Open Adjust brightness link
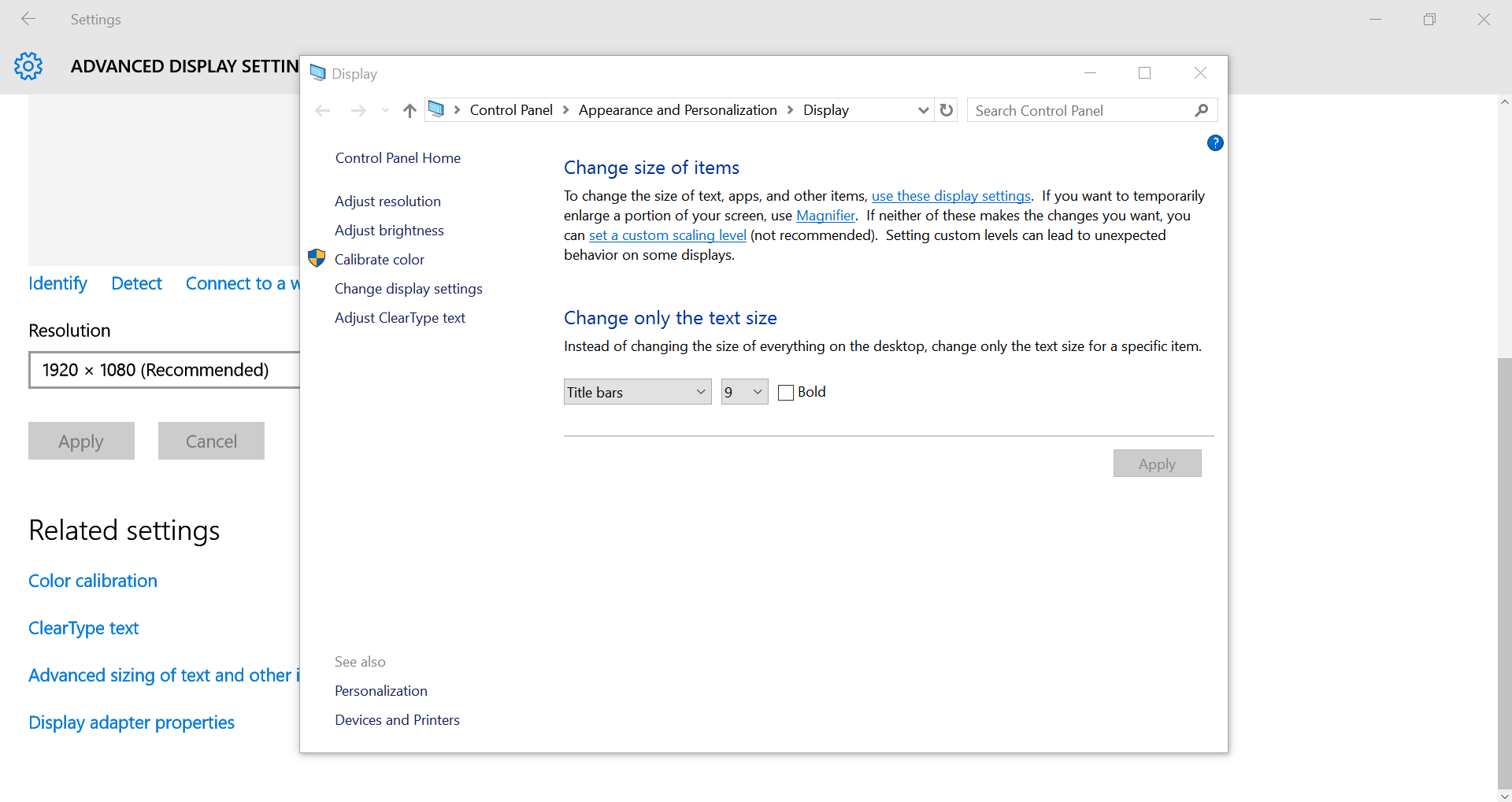This screenshot has height=802, width=1512. pos(389,231)
